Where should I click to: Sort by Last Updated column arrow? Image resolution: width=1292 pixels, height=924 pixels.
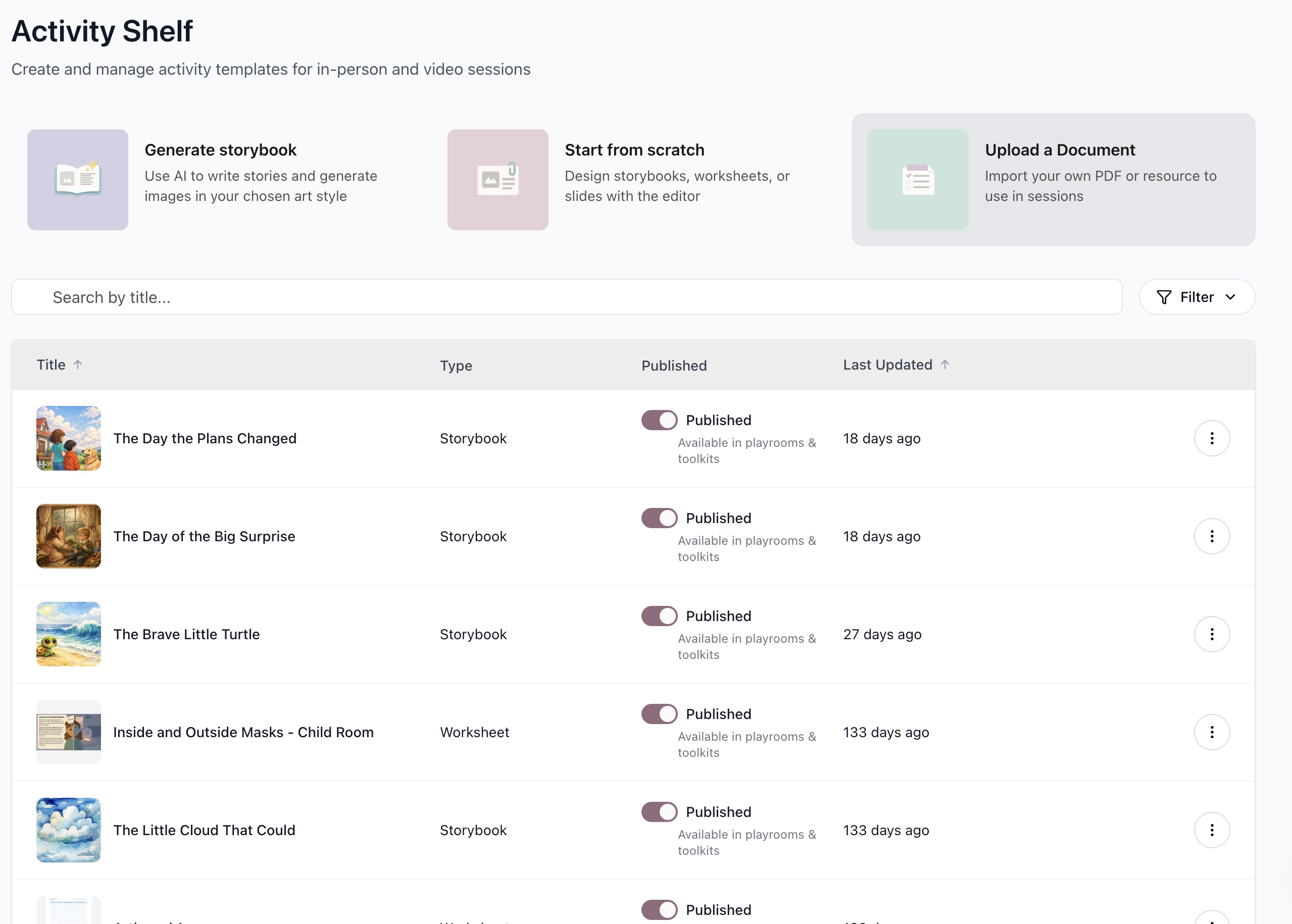[x=945, y=364]
